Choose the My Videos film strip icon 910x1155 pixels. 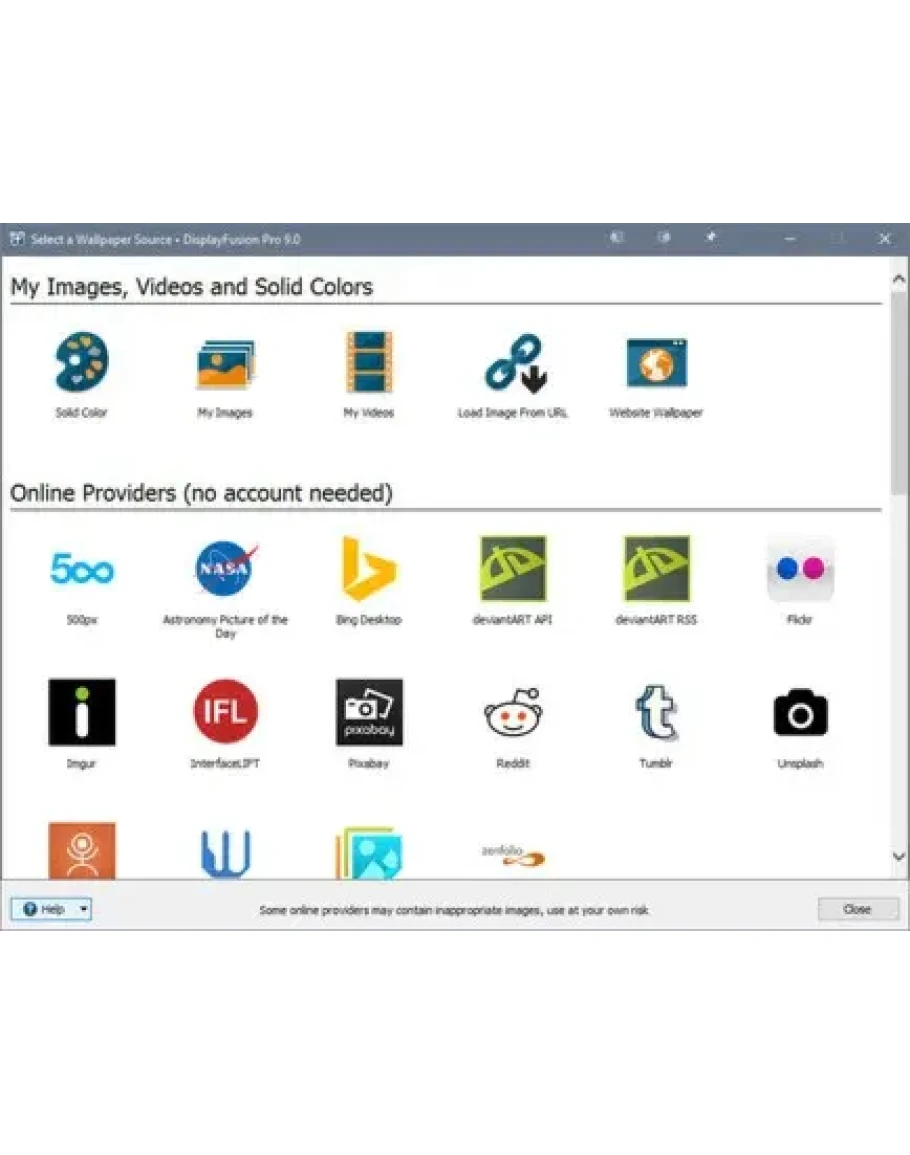tap(369, 362)
